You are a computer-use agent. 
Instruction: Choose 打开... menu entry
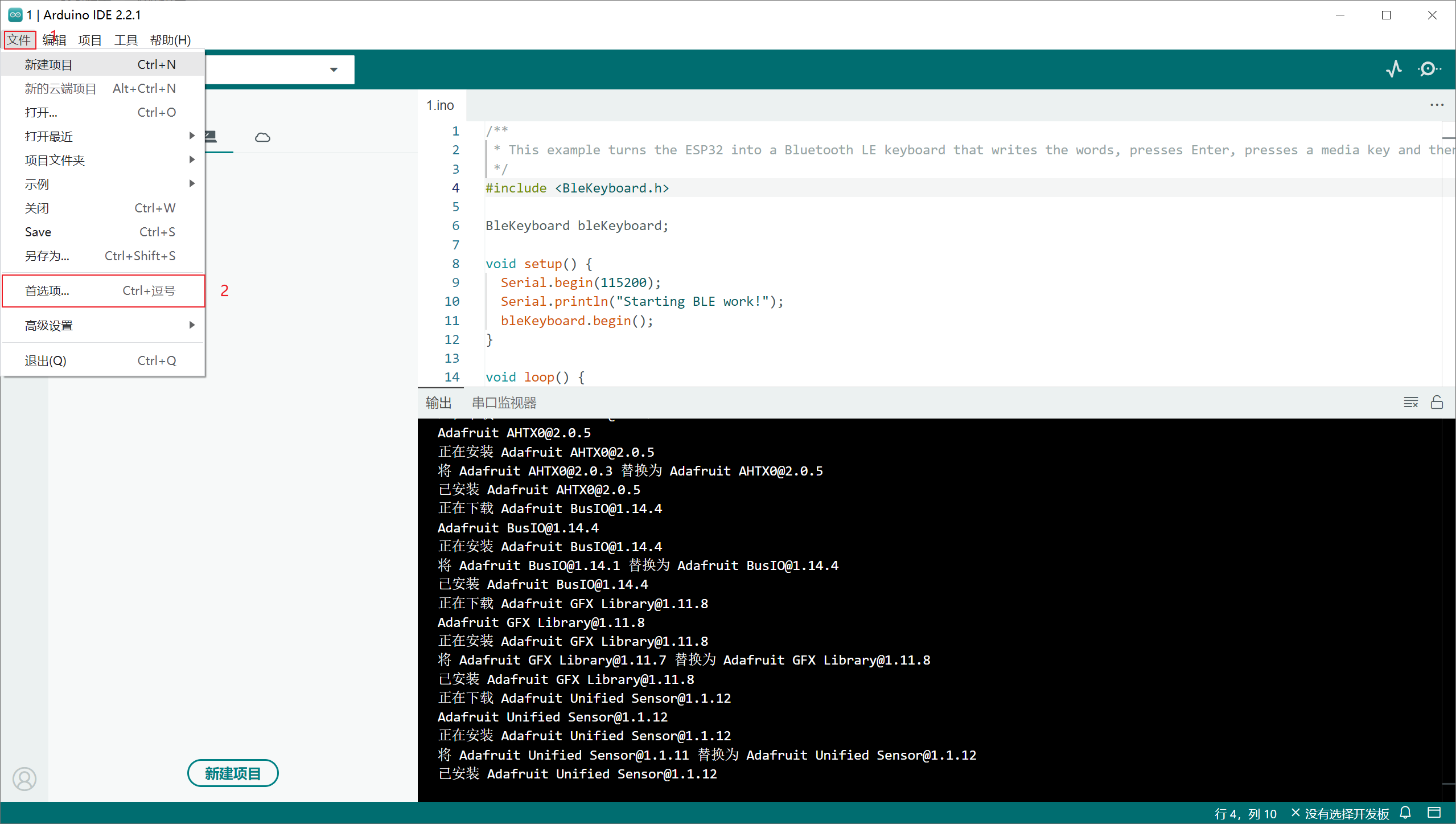pyautogui.click(x=103, y=112)
